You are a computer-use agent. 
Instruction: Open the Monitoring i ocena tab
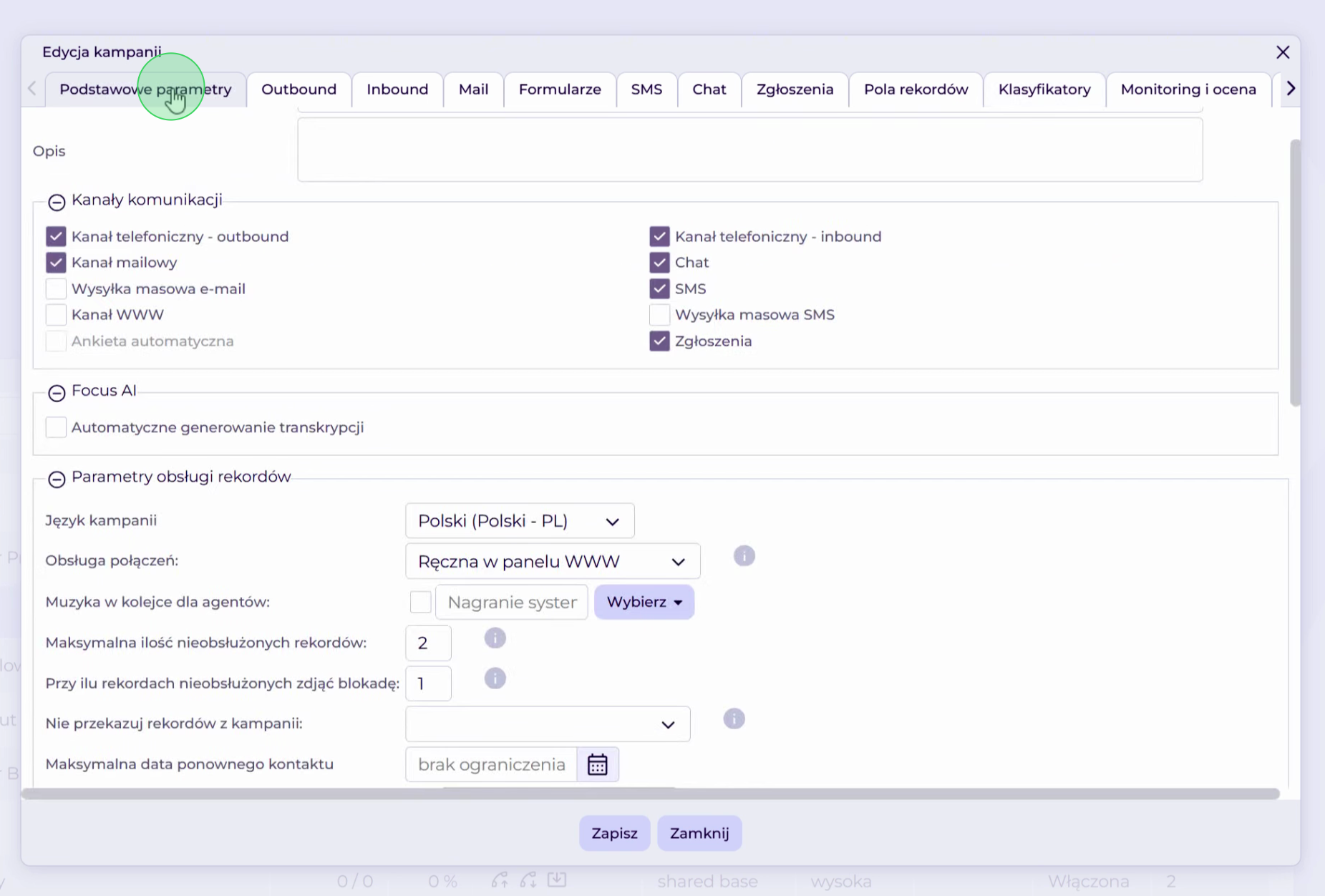1188,89
